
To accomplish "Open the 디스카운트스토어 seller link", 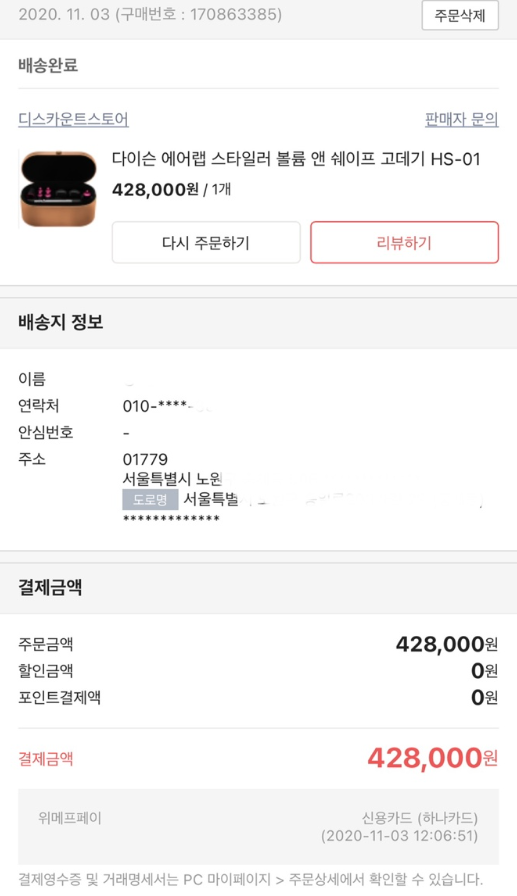I will pos(73,119).
